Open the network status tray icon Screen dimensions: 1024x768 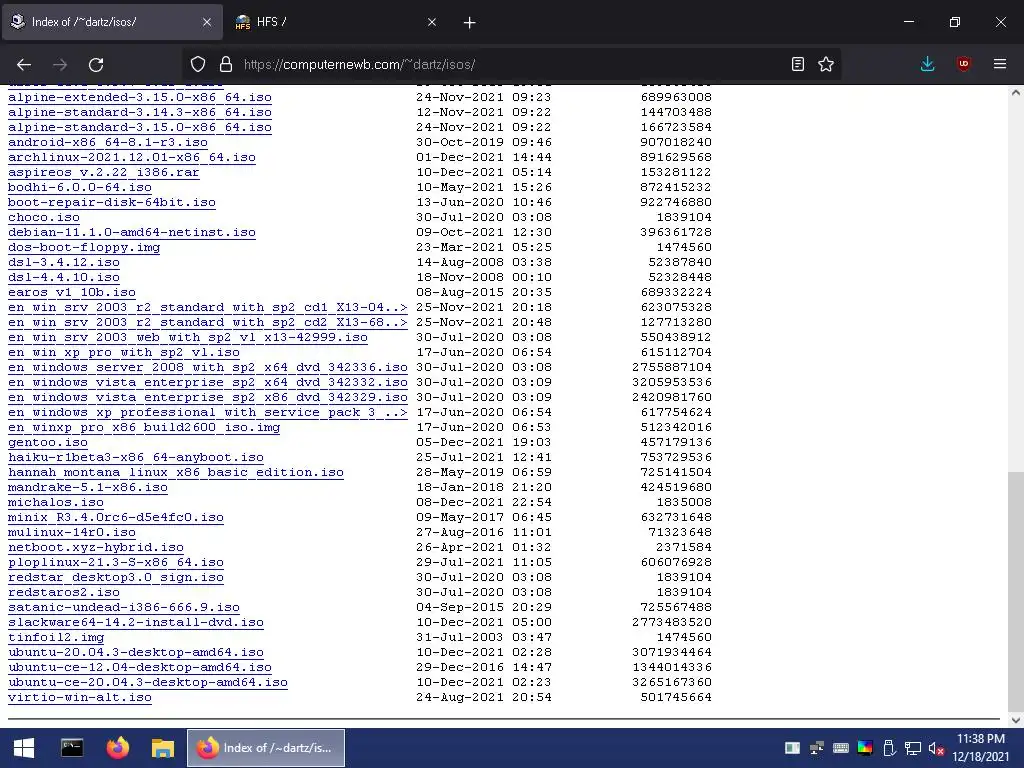[x=912, y=748]
